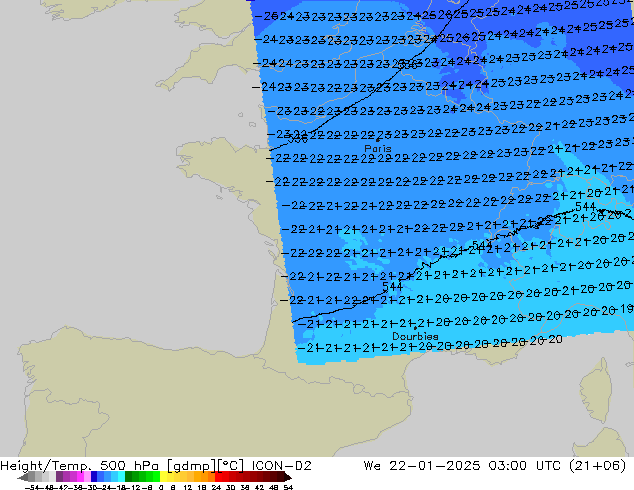The height and width of the screenshot is (490, 634).
Task: Click the '[gdmp]' unit text
Action: pos(192,466)
